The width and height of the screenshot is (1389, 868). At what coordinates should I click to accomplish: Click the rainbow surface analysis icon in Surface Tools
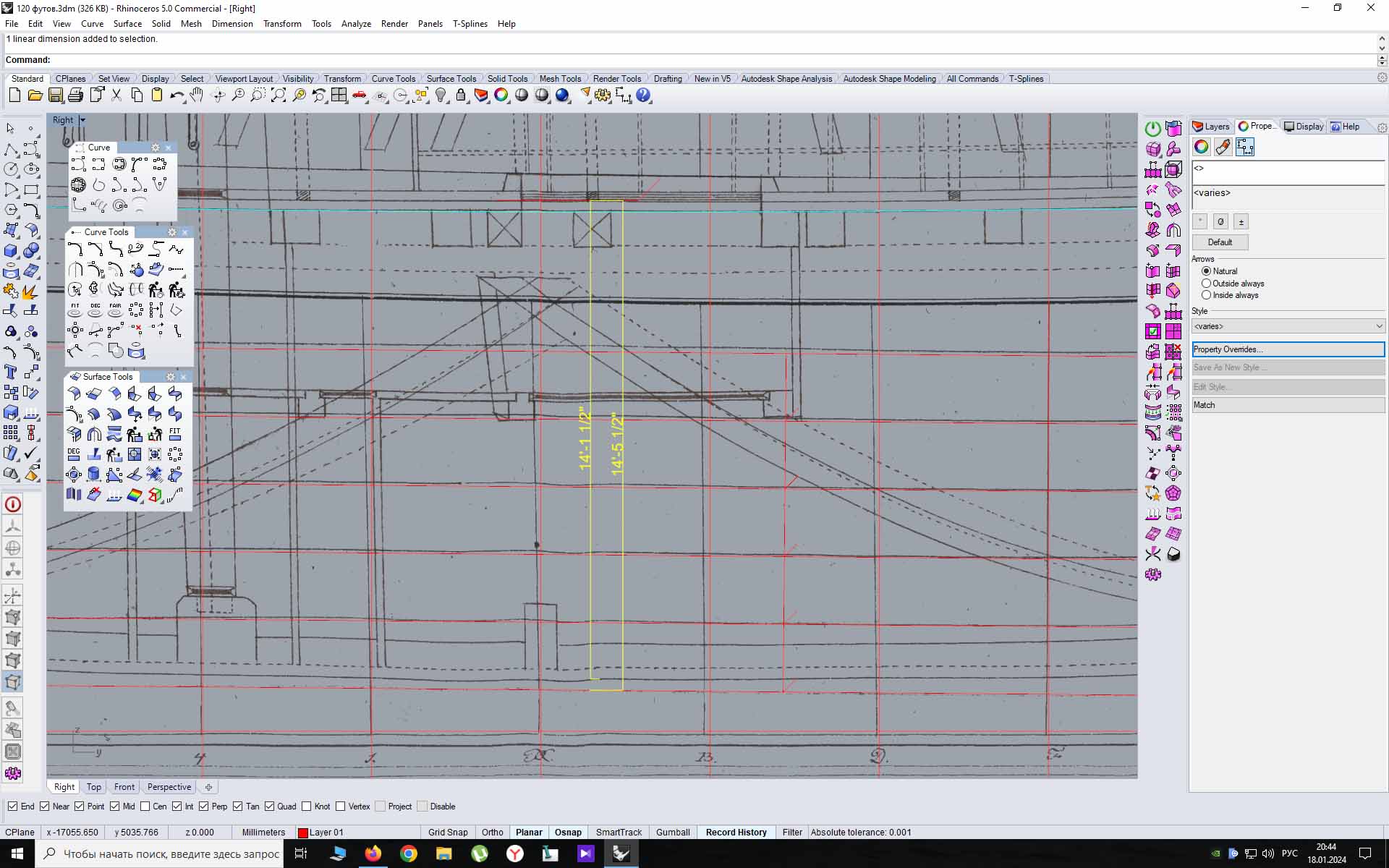click(135, 495)
